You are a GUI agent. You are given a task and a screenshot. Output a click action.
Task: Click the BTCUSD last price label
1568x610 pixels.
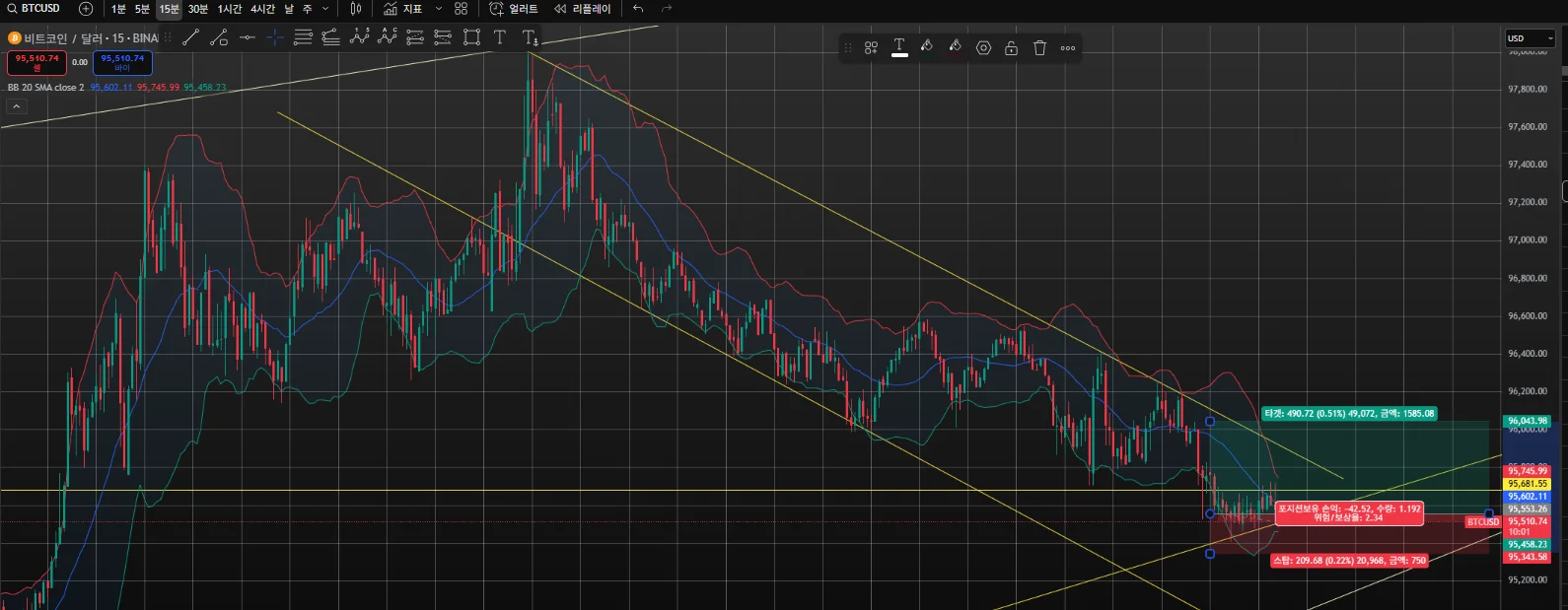(1482, 522)
